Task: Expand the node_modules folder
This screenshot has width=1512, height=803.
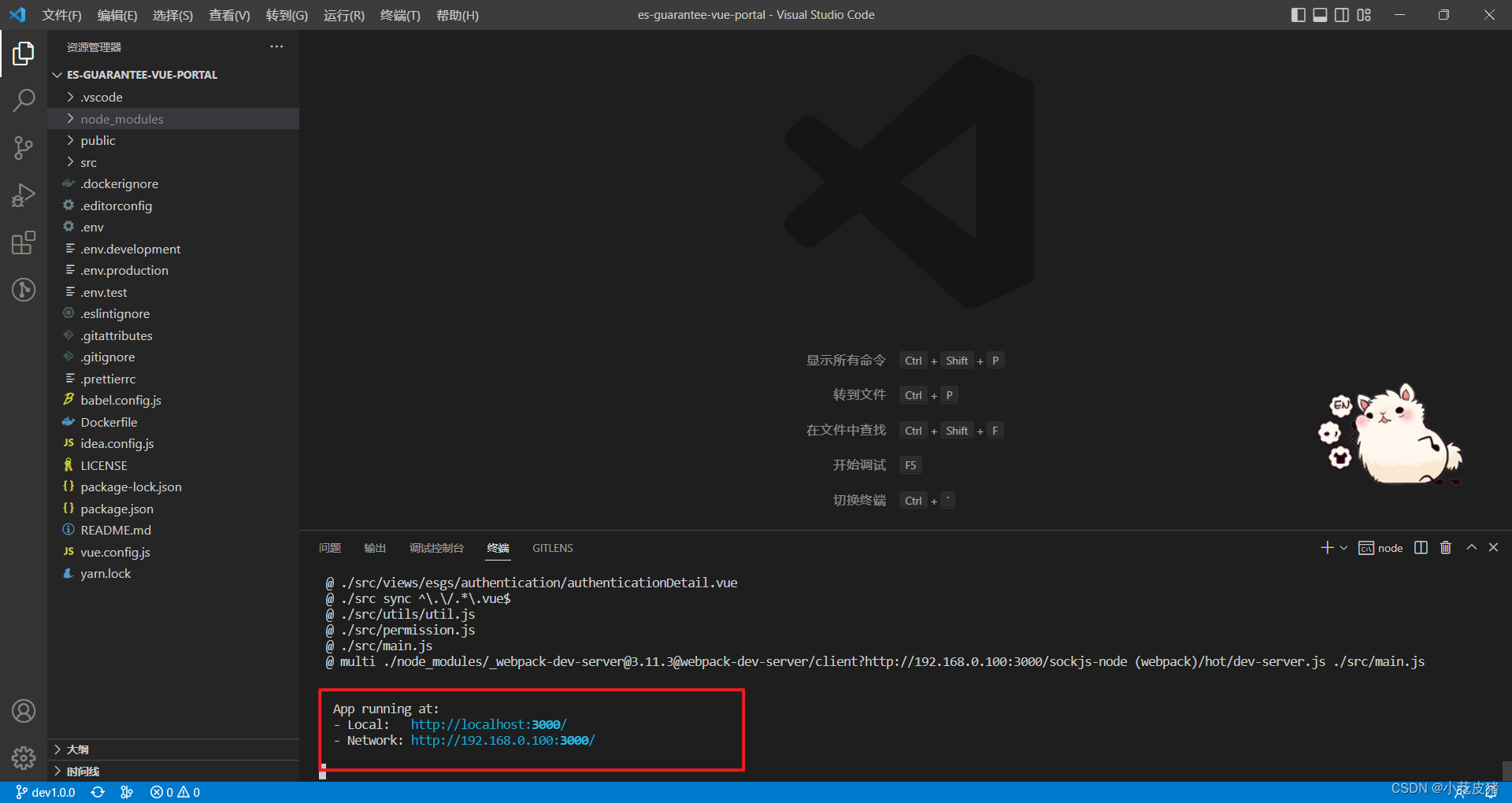Action: 122,118
